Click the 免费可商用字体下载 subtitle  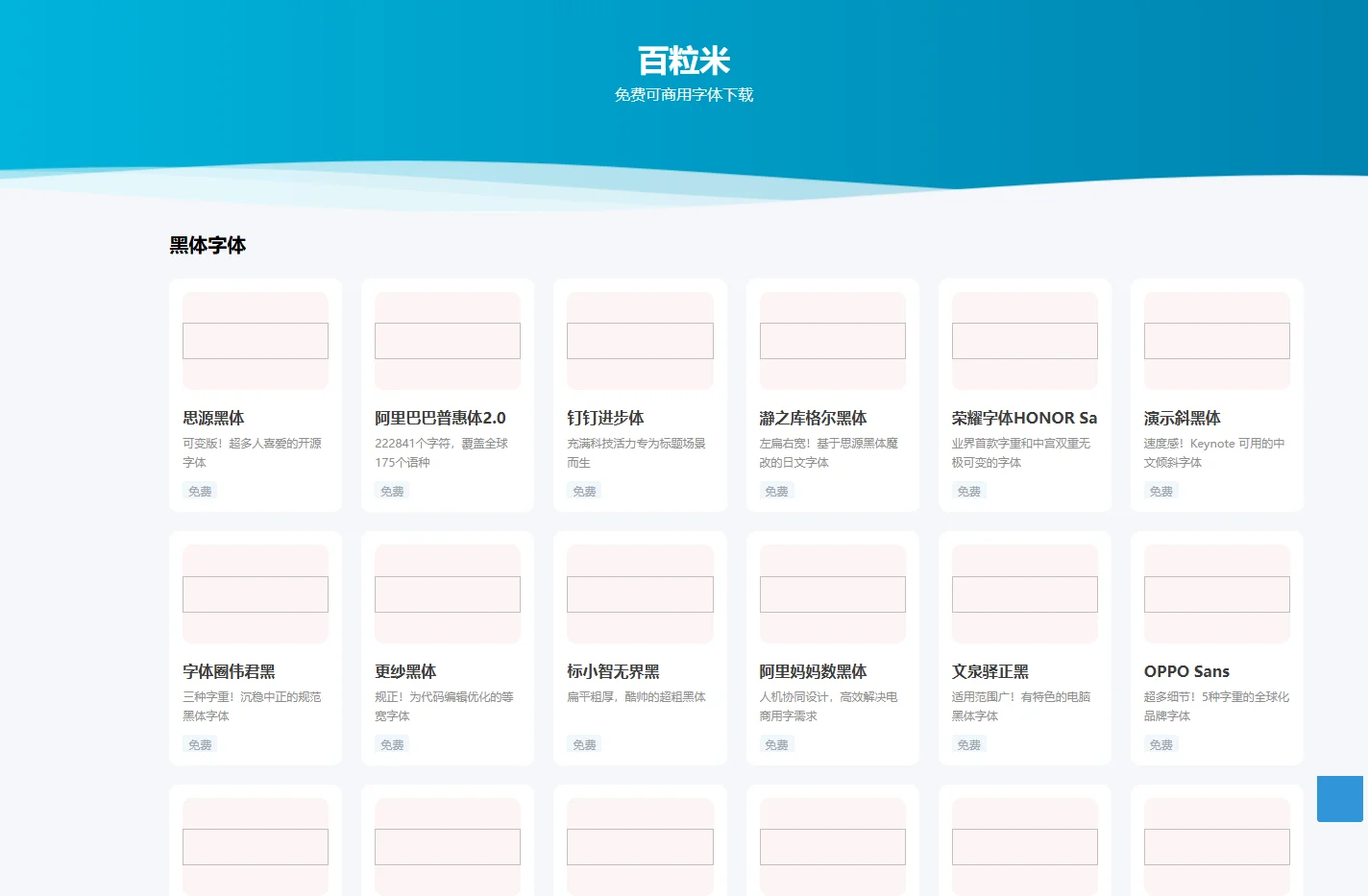tap(684, 94)
